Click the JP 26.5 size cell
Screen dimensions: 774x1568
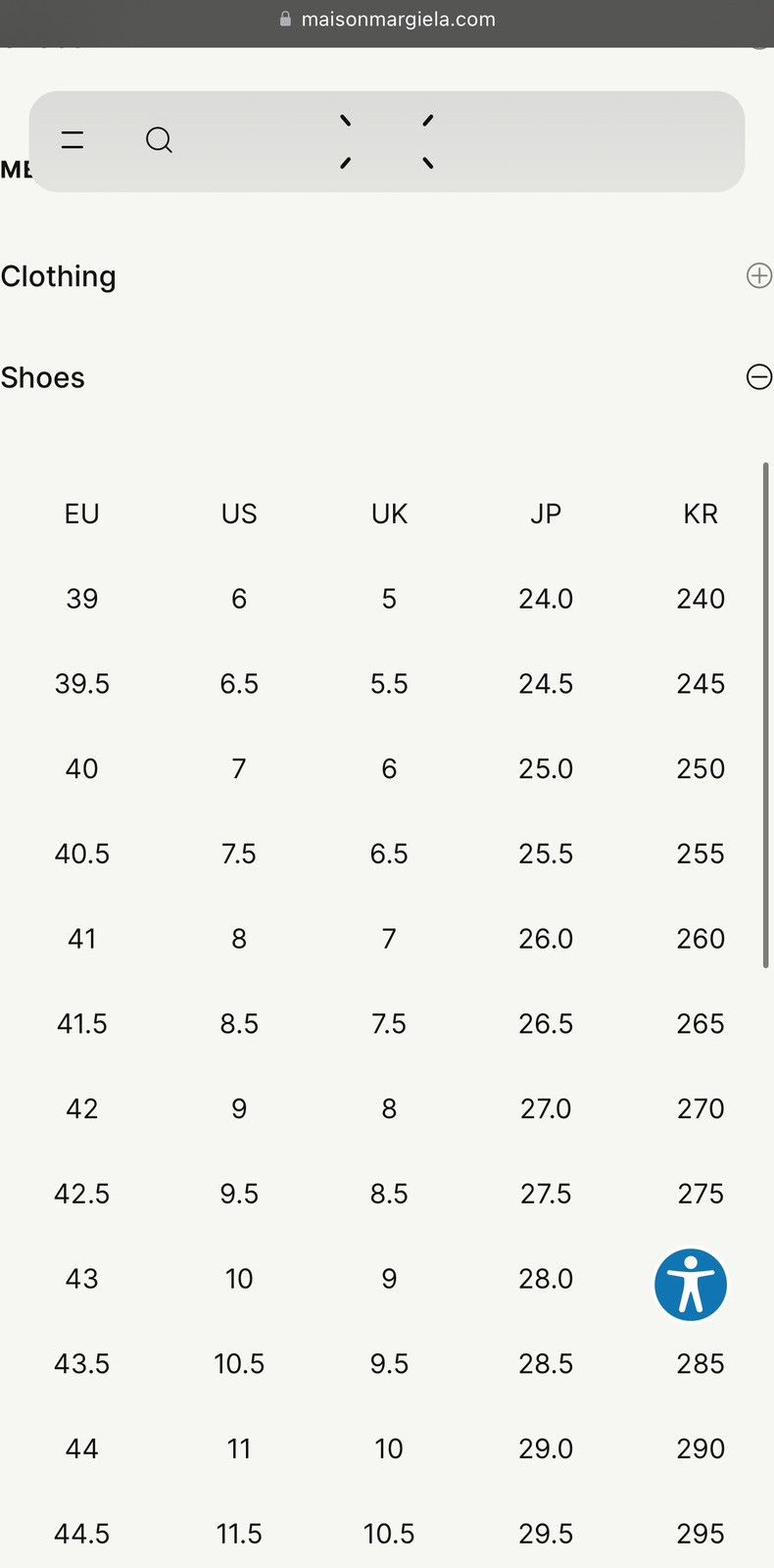tap(546, 1023)
